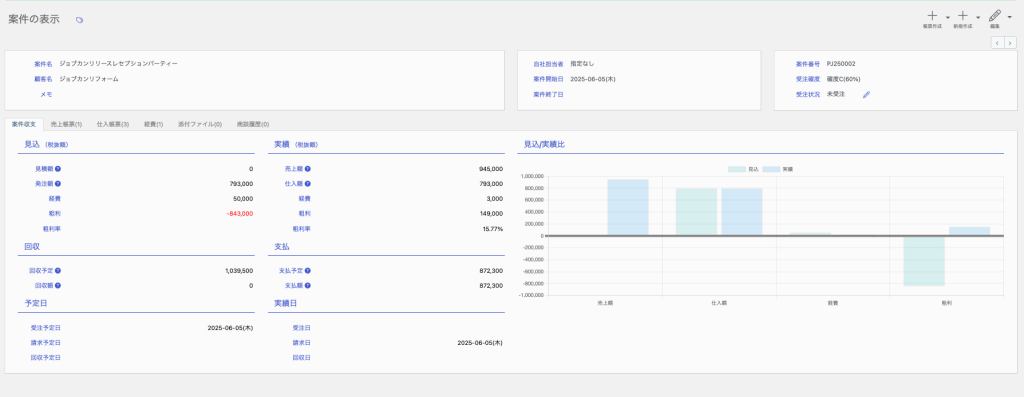This screenshot has height=397, width=1024.
Task: Toggle the 実績 series in chart legend
Action: pos(778,169)
